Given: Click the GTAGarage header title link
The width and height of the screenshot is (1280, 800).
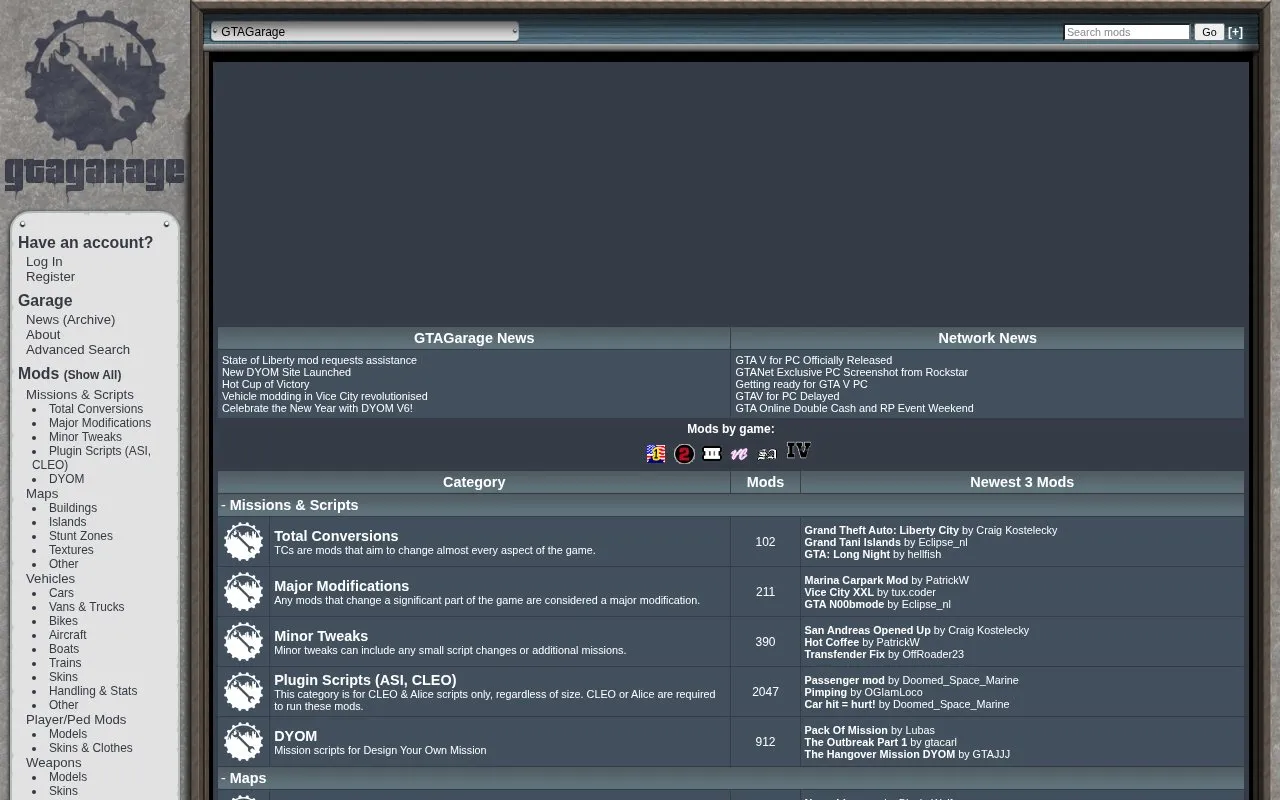Looking at the screenshot, I should click(253, 32).
